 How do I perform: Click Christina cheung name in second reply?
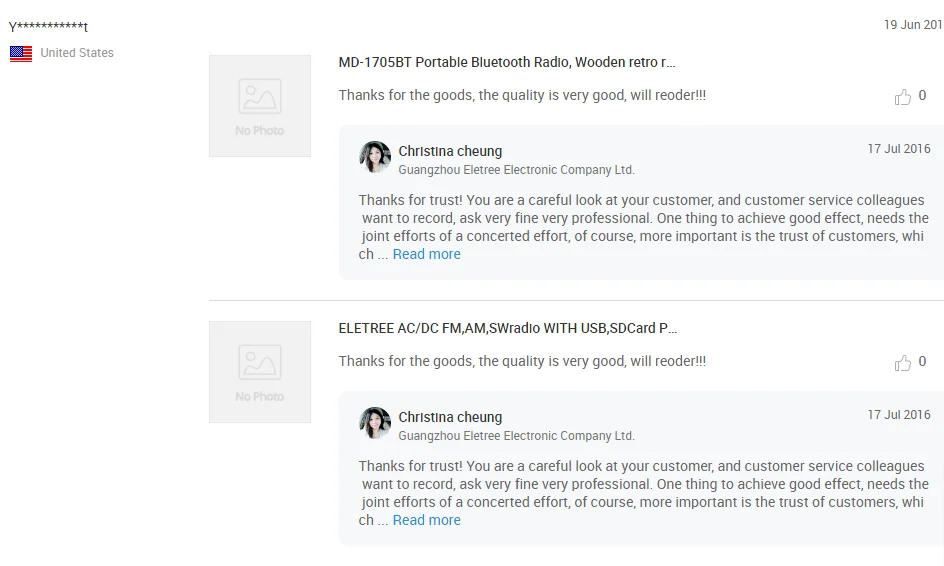pos(450,417)
